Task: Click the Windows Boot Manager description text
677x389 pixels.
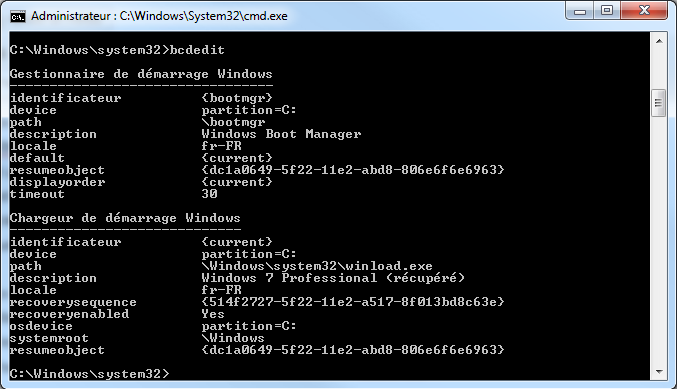Action: 281,134
